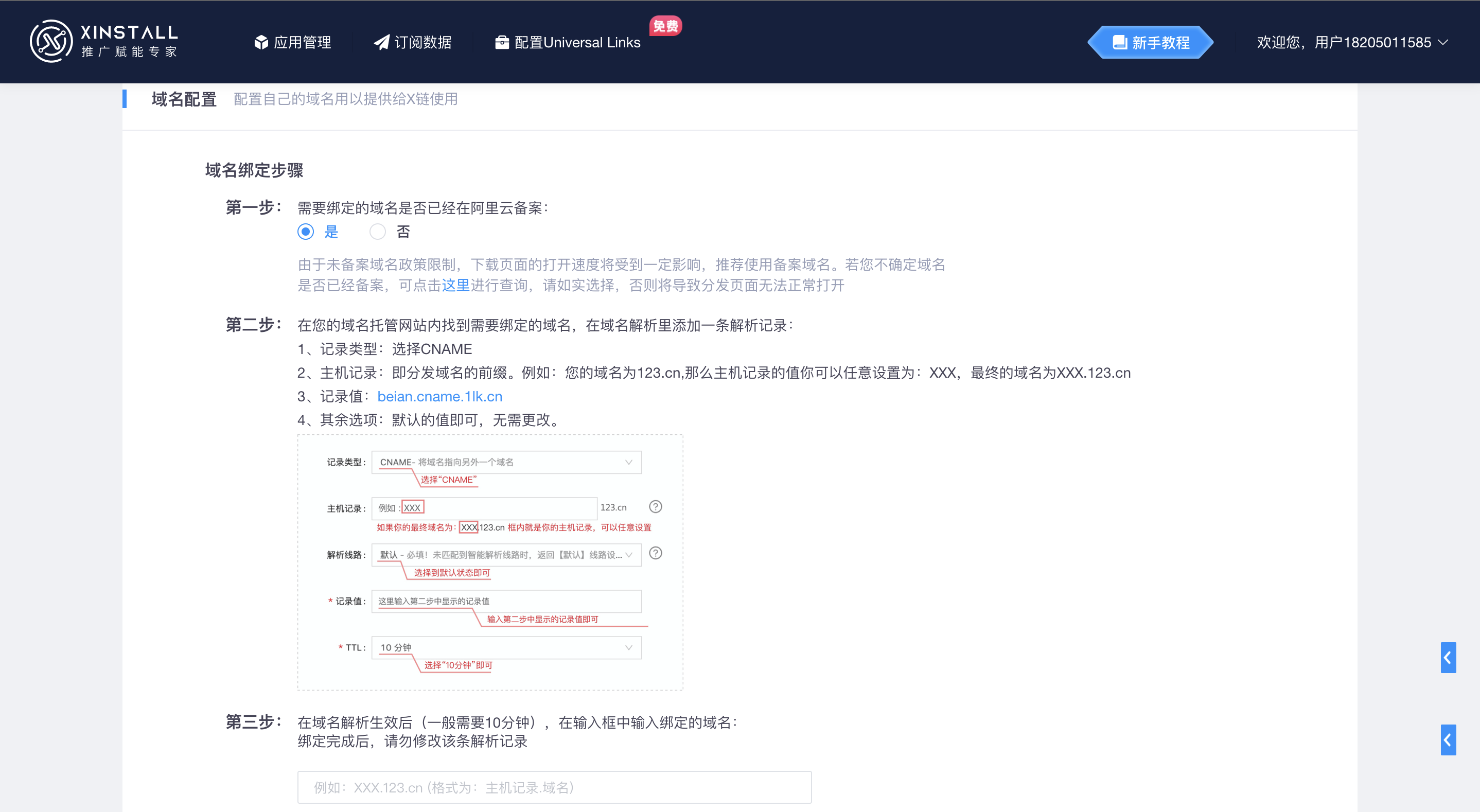Click the domain input field in step three

tap(554, 787)
